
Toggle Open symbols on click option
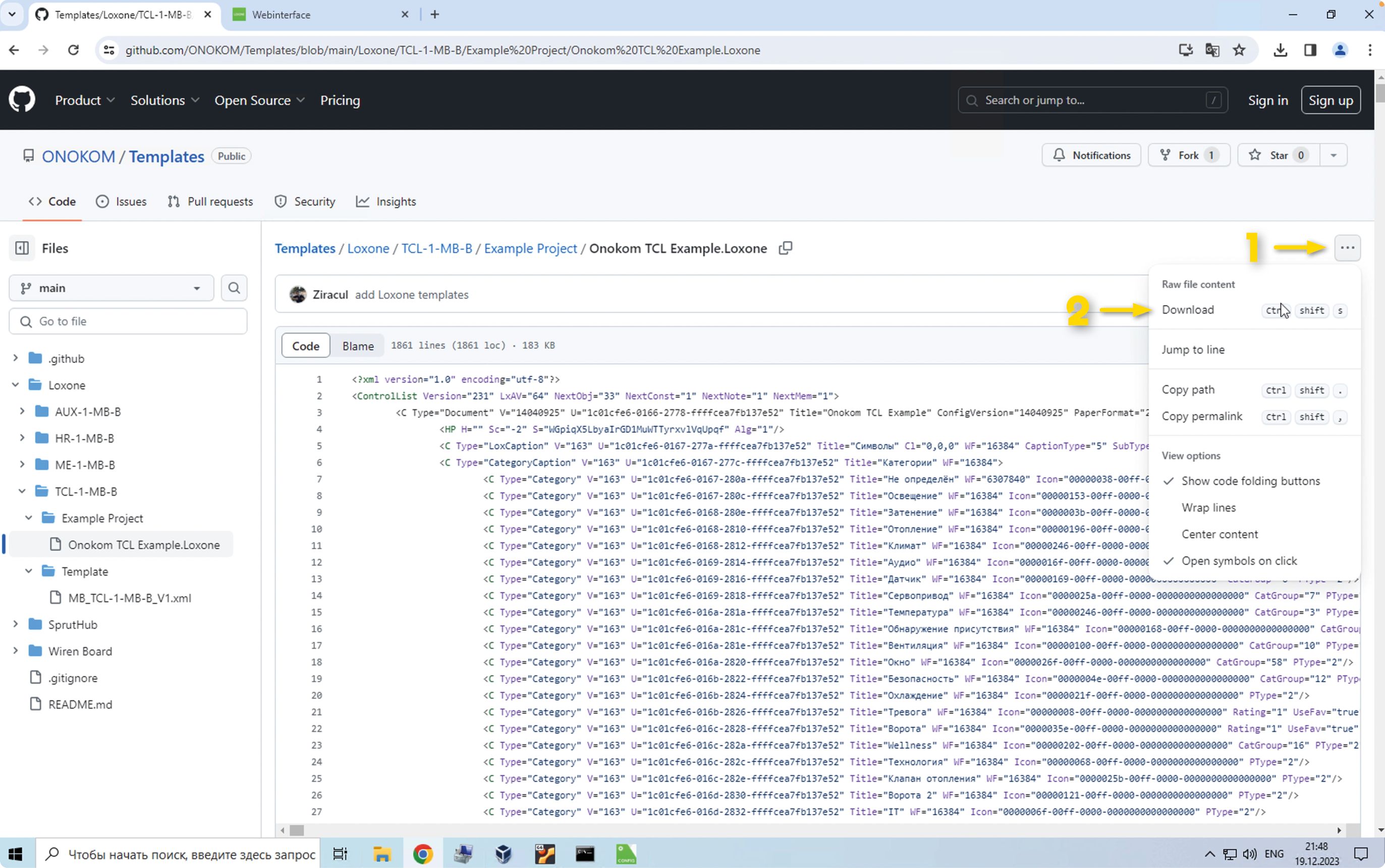1239,561
